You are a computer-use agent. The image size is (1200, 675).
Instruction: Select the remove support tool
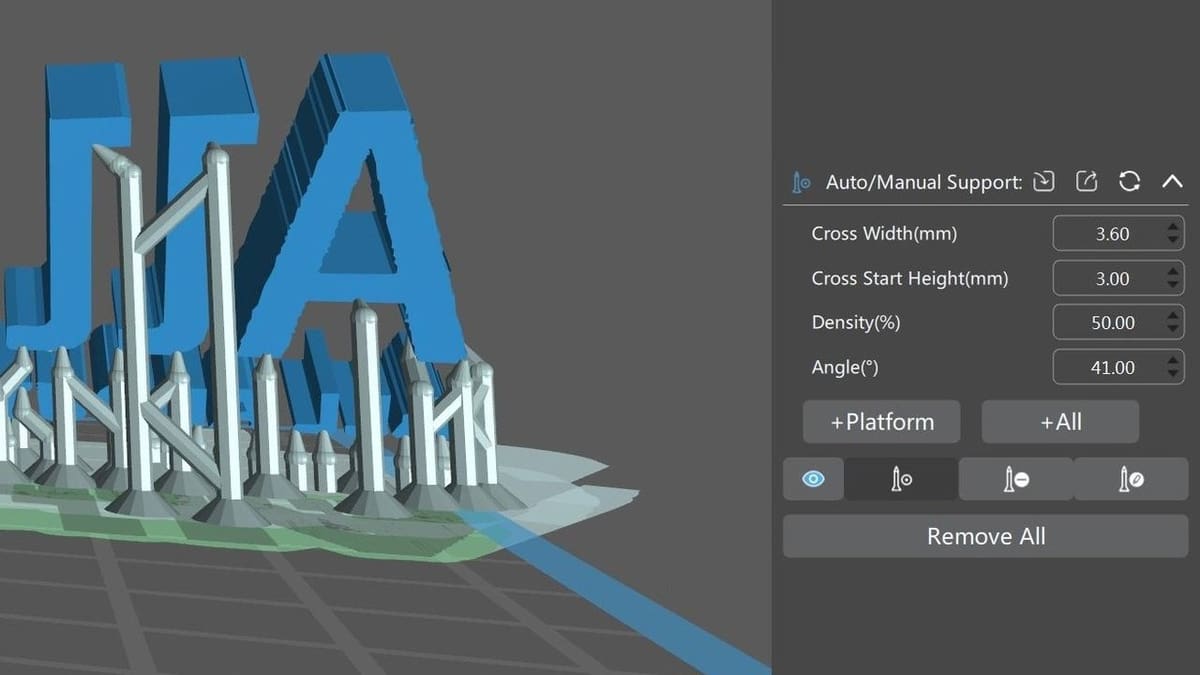click(1016, 479)
